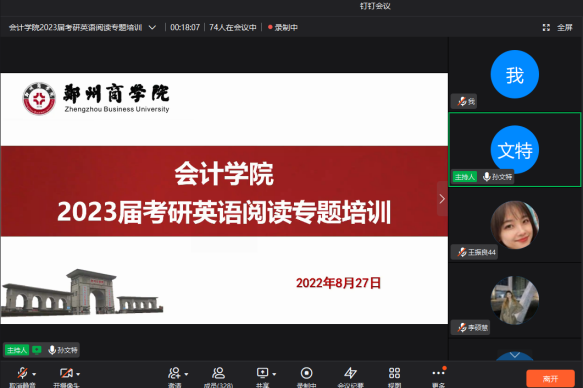Expand share options arrow beside share icon
The height and width of the screenshot is (388, 583).
tap(274, 374)
